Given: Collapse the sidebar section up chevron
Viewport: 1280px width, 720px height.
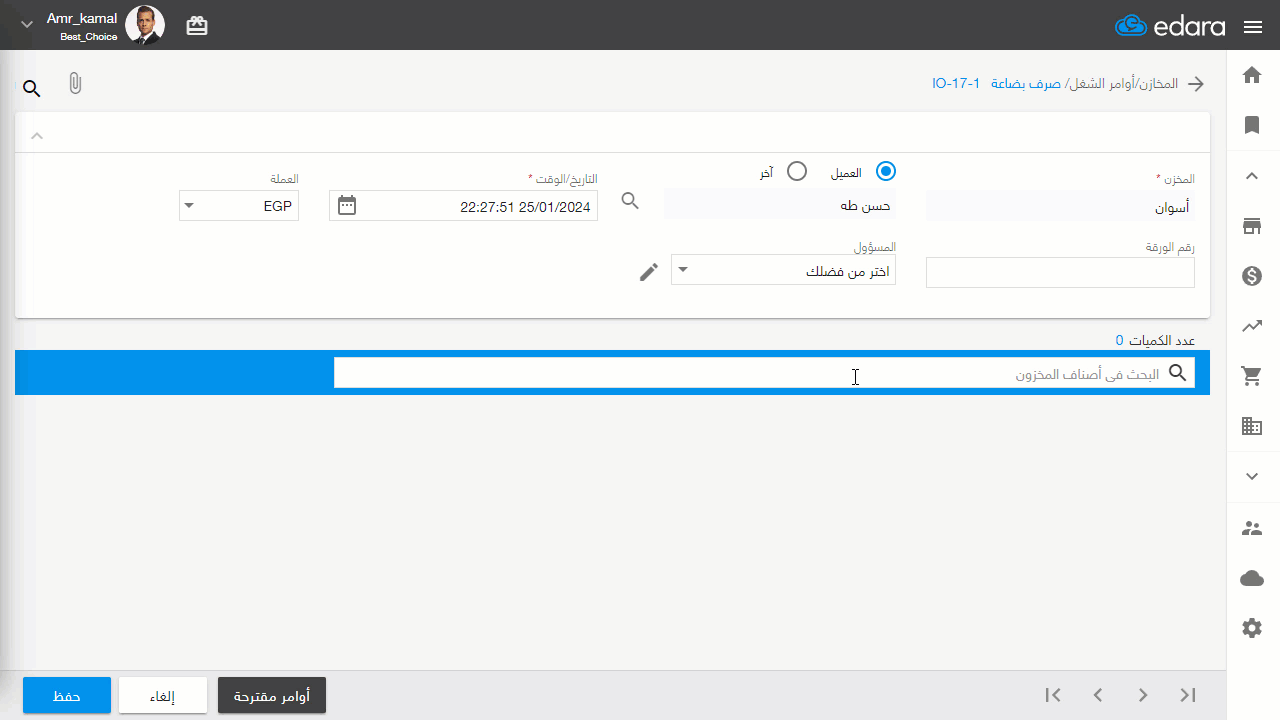Looking at the screenshot, I should click(x=1252, y=176).
